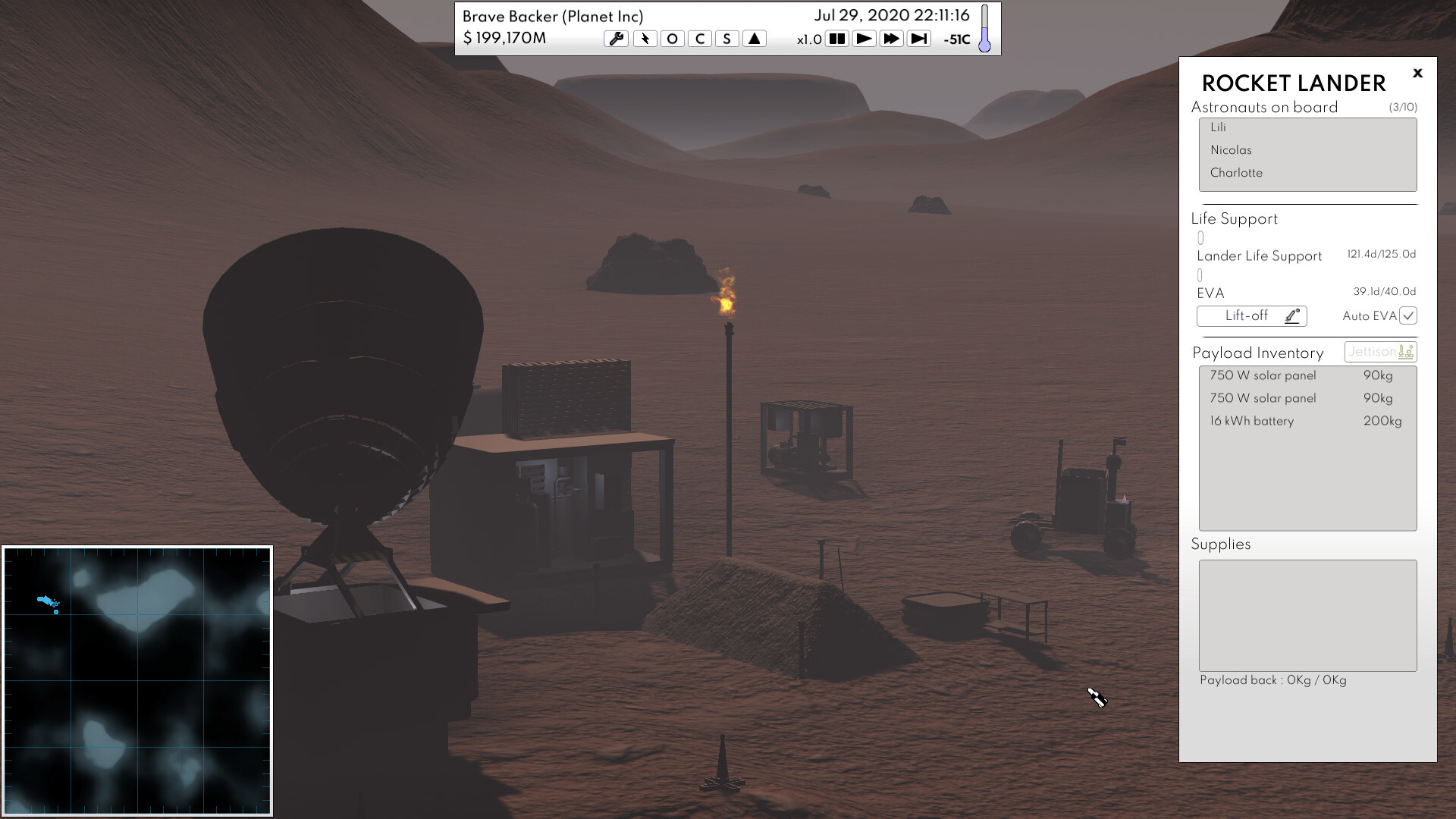Select the lightning bolt power icon
The height and width of the screenshot is (819, 1456).
tap(645, 39)
